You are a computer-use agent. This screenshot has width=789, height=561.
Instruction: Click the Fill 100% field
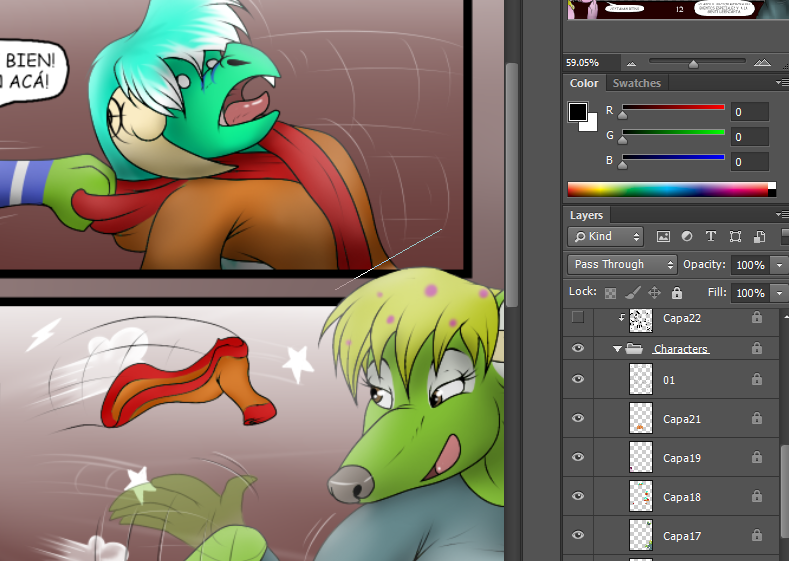pos(750,293)
